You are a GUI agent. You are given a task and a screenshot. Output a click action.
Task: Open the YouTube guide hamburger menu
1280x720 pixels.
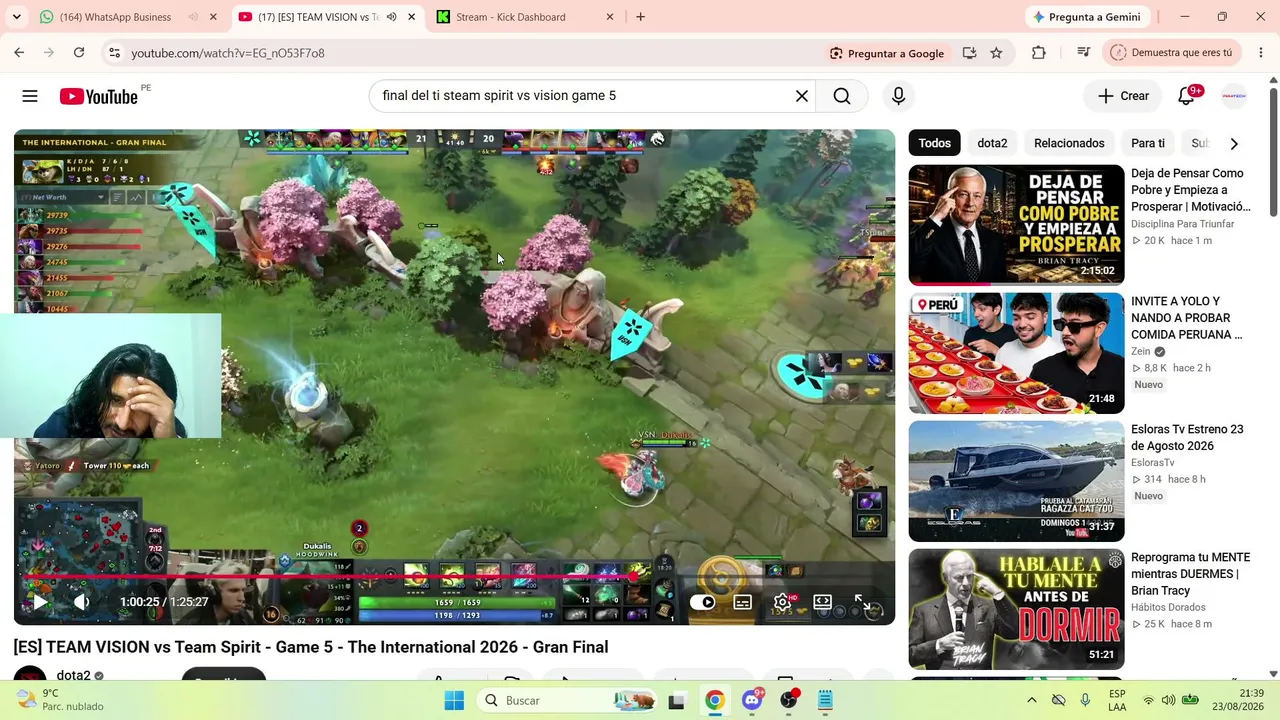tap(30, 96)
